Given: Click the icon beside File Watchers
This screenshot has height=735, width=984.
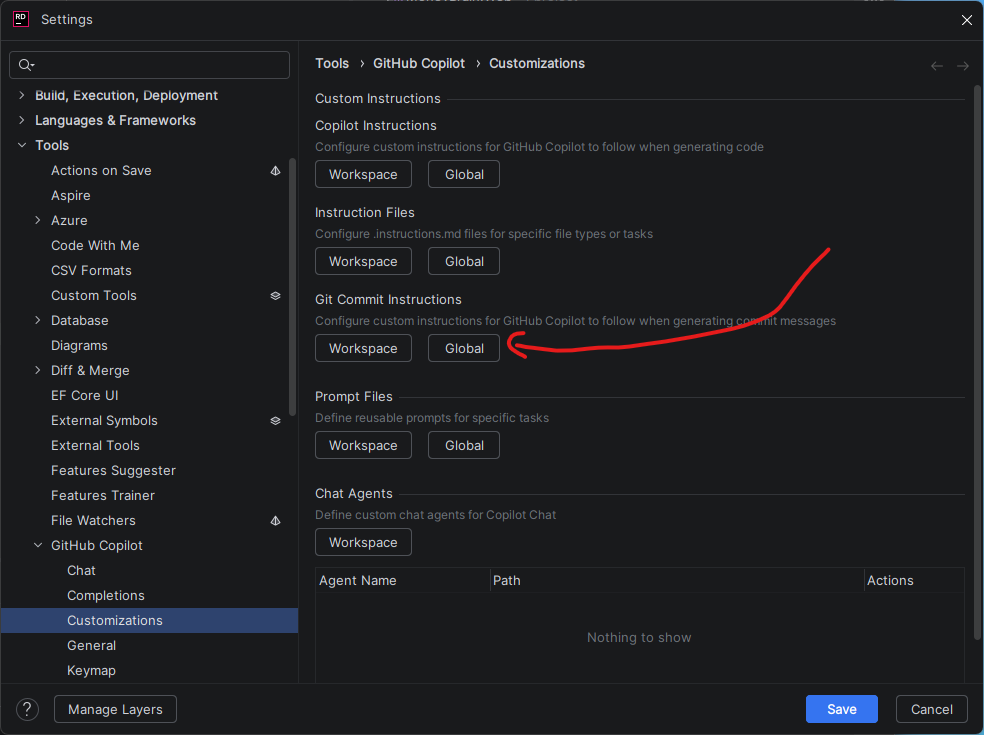Looking at the screenshot, I should click(275, 521).
